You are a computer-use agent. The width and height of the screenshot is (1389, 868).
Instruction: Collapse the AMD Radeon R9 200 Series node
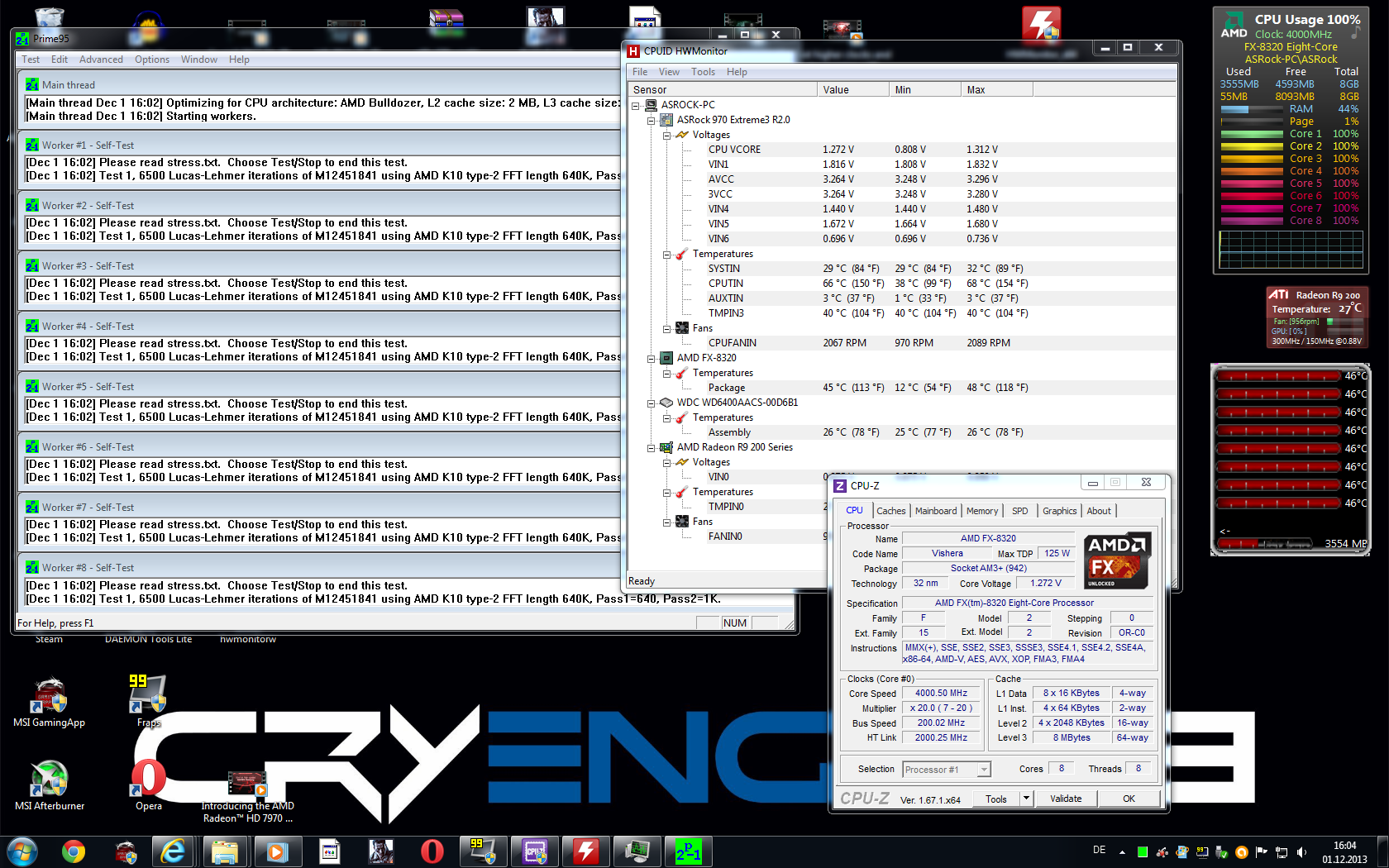[x=651, y=447]
